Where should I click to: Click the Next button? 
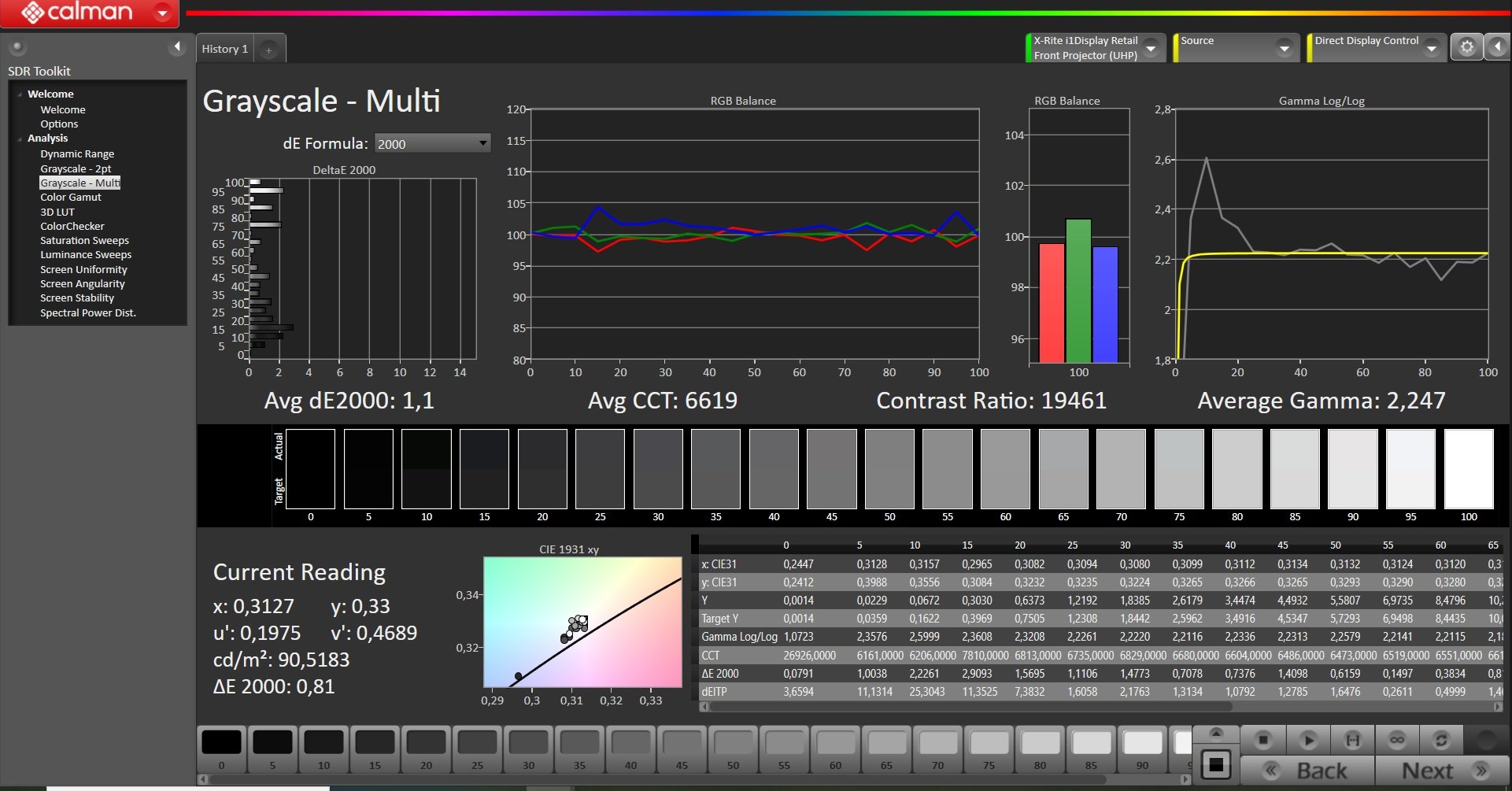1442,771
